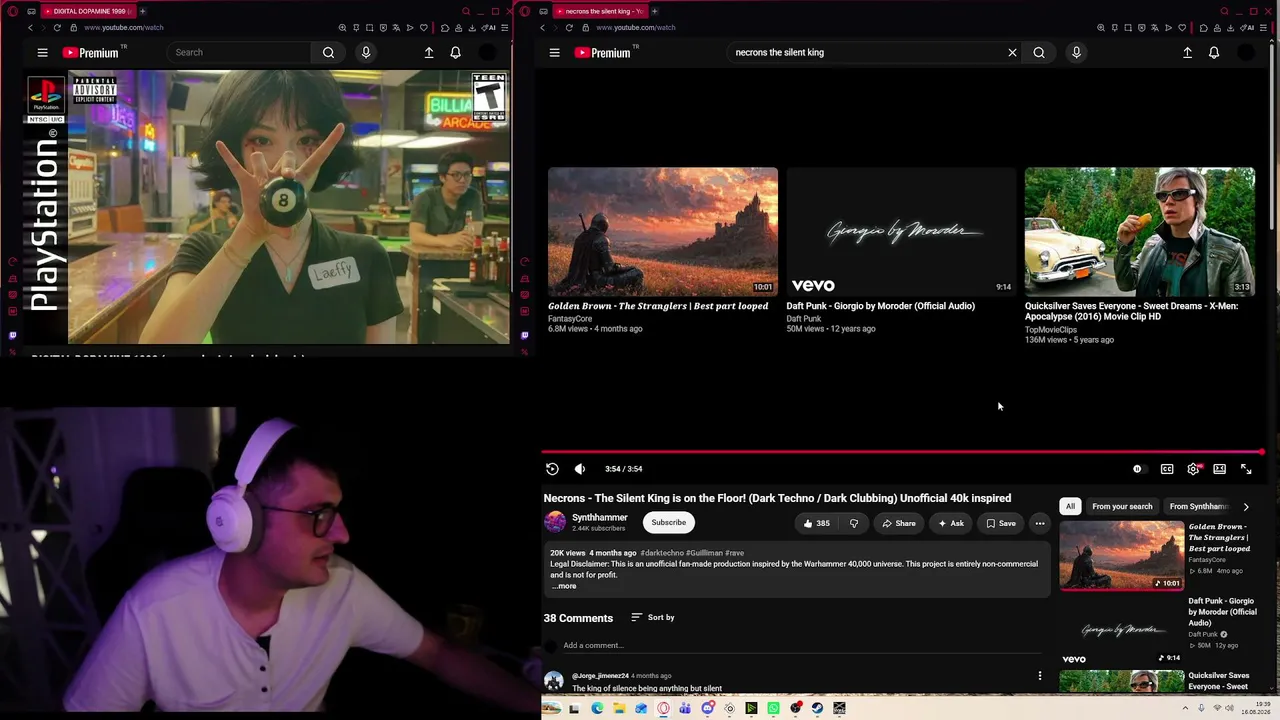Switch player to theater mode
Screen dimensions: 1280x720
point(1220,469)
